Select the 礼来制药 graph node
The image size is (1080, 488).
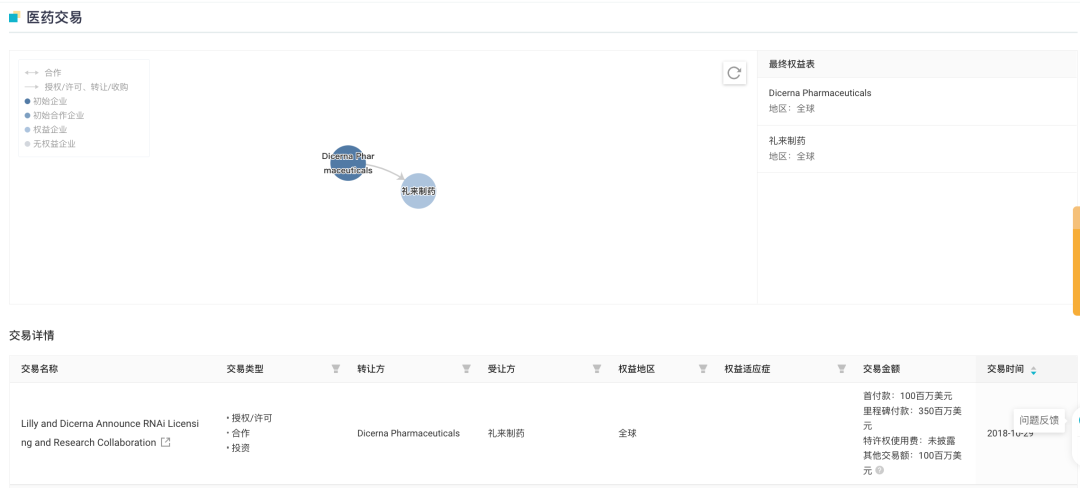pyautogui.click(x=419, y=191)
